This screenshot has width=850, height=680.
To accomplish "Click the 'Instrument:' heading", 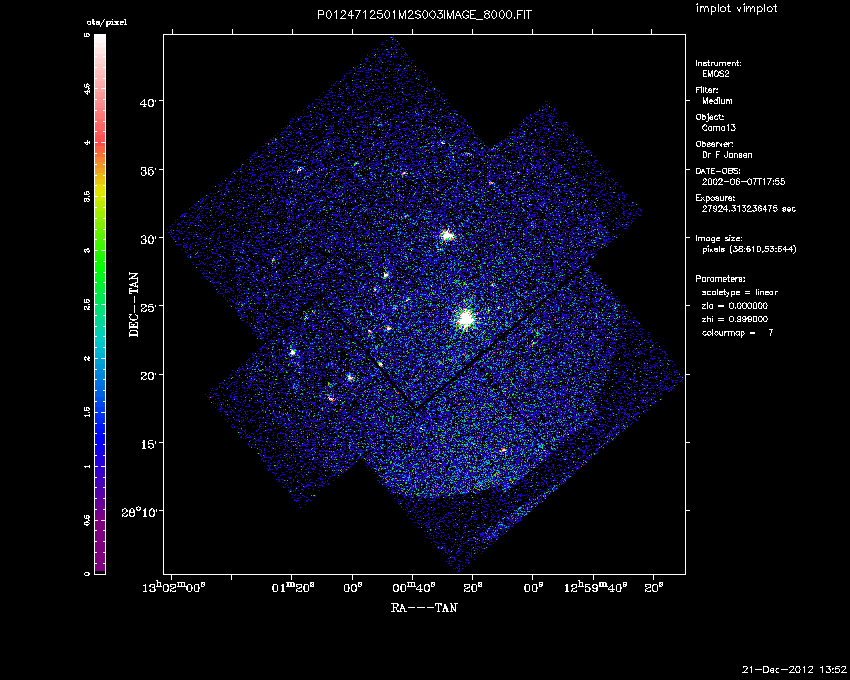I will coord(718,63).
